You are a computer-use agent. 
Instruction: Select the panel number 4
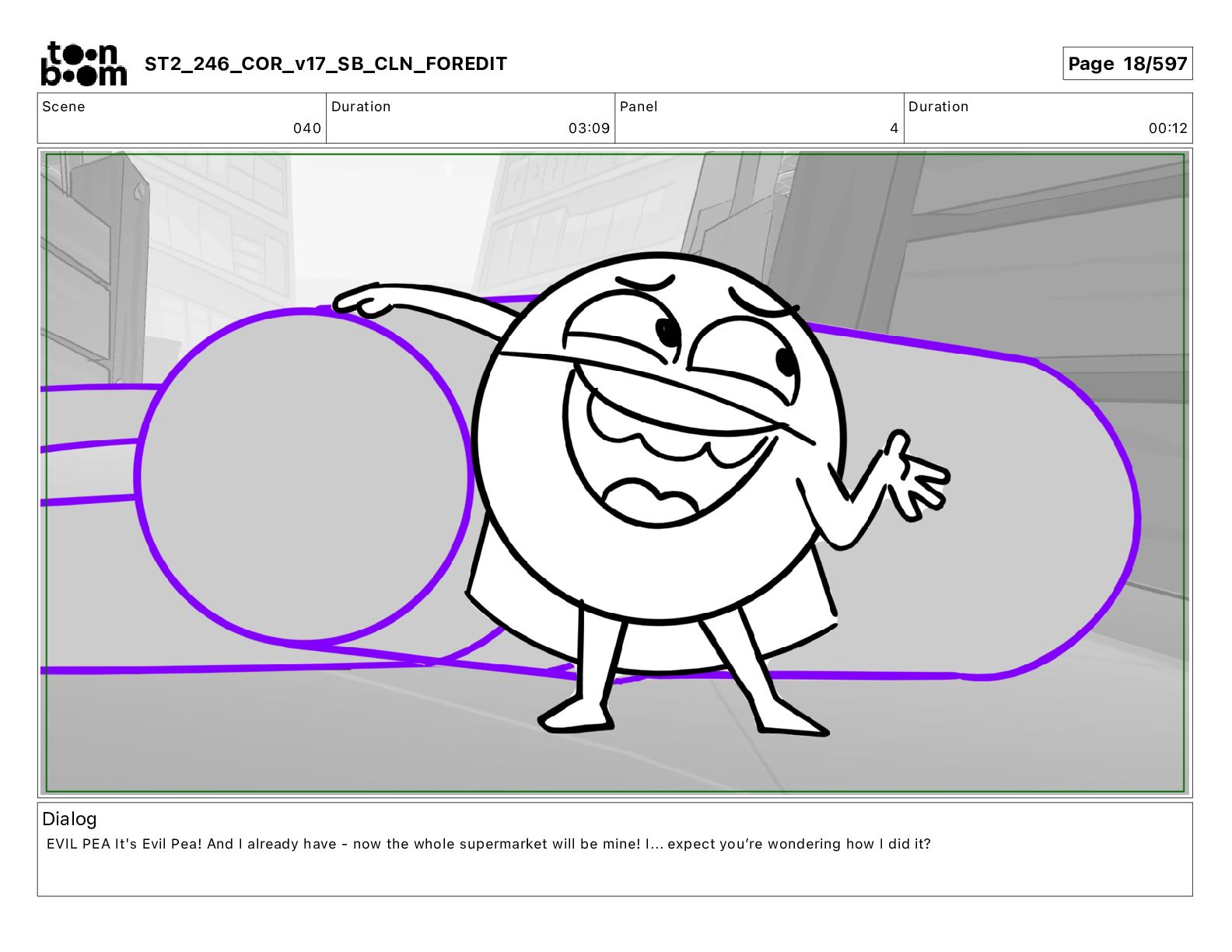click(x=894, y=128)
